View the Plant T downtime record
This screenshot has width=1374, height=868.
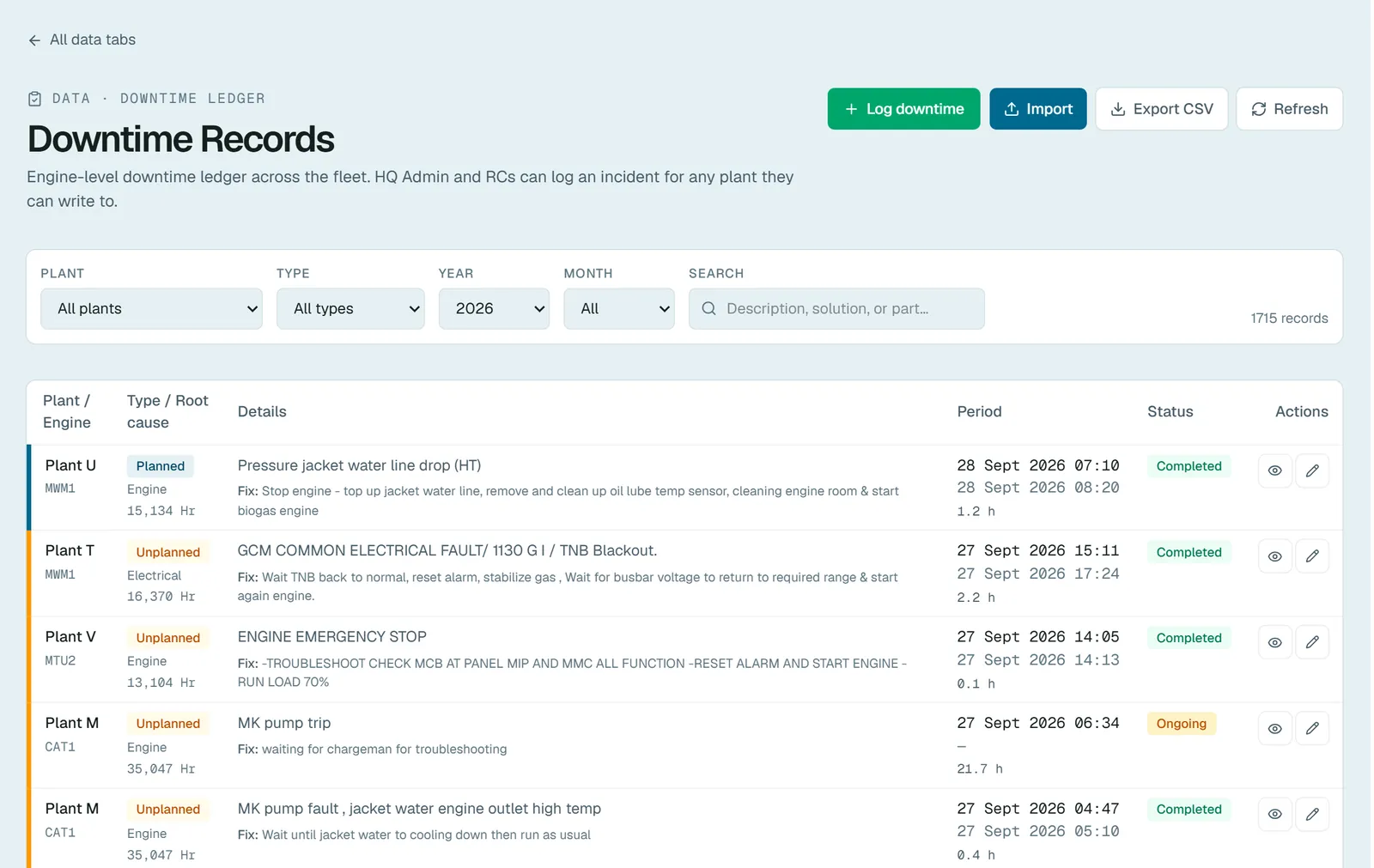coord(1274,556)
